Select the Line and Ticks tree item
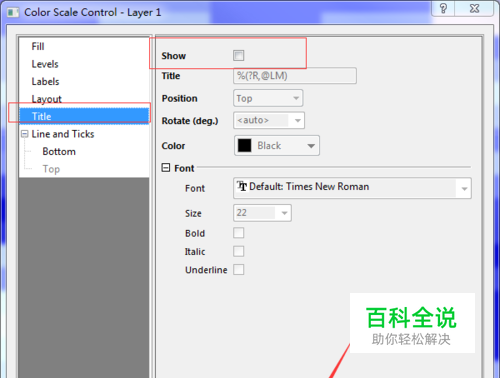 [63, 134]
